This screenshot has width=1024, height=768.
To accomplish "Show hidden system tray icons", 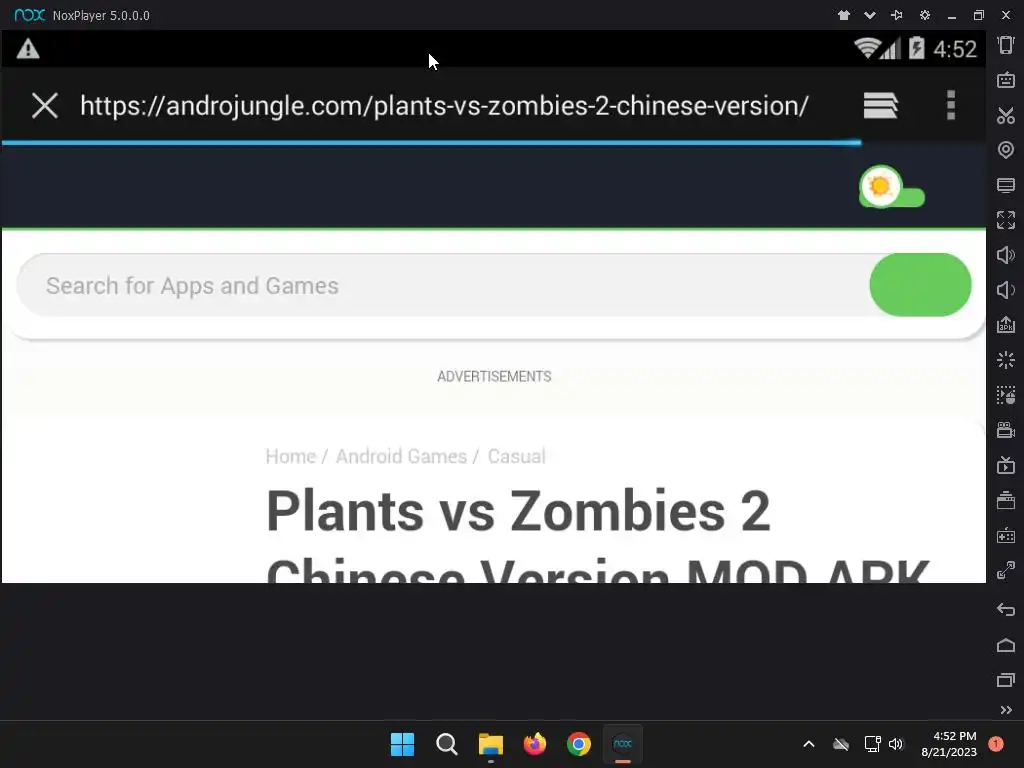I will 808,744.
